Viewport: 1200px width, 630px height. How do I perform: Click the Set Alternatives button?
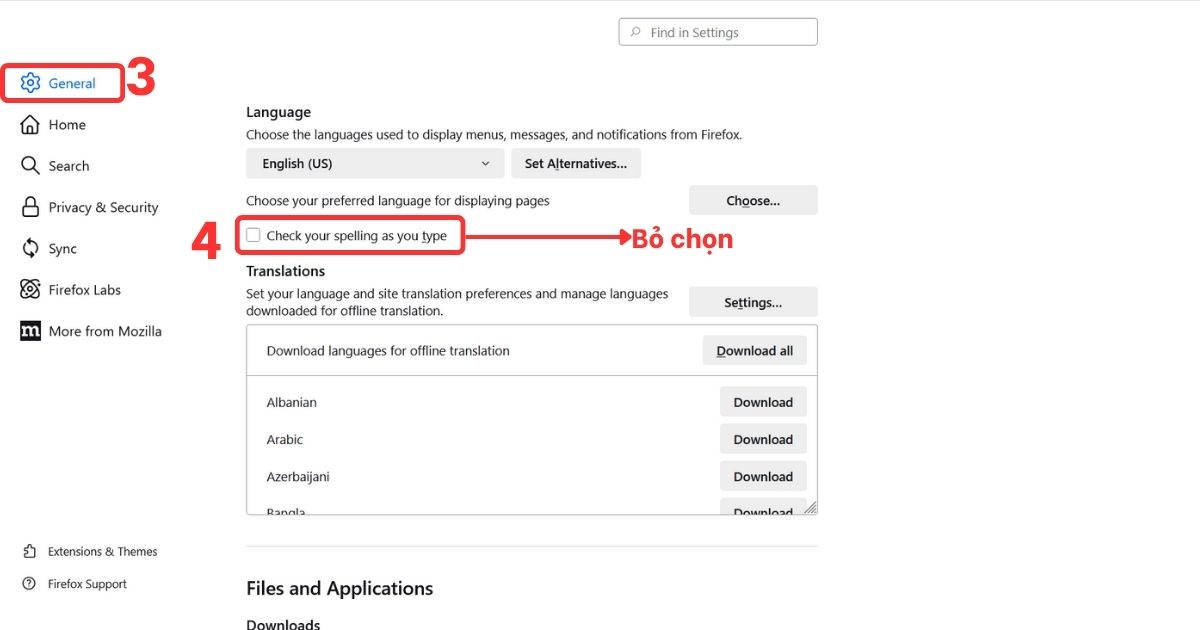click(576, 163)
